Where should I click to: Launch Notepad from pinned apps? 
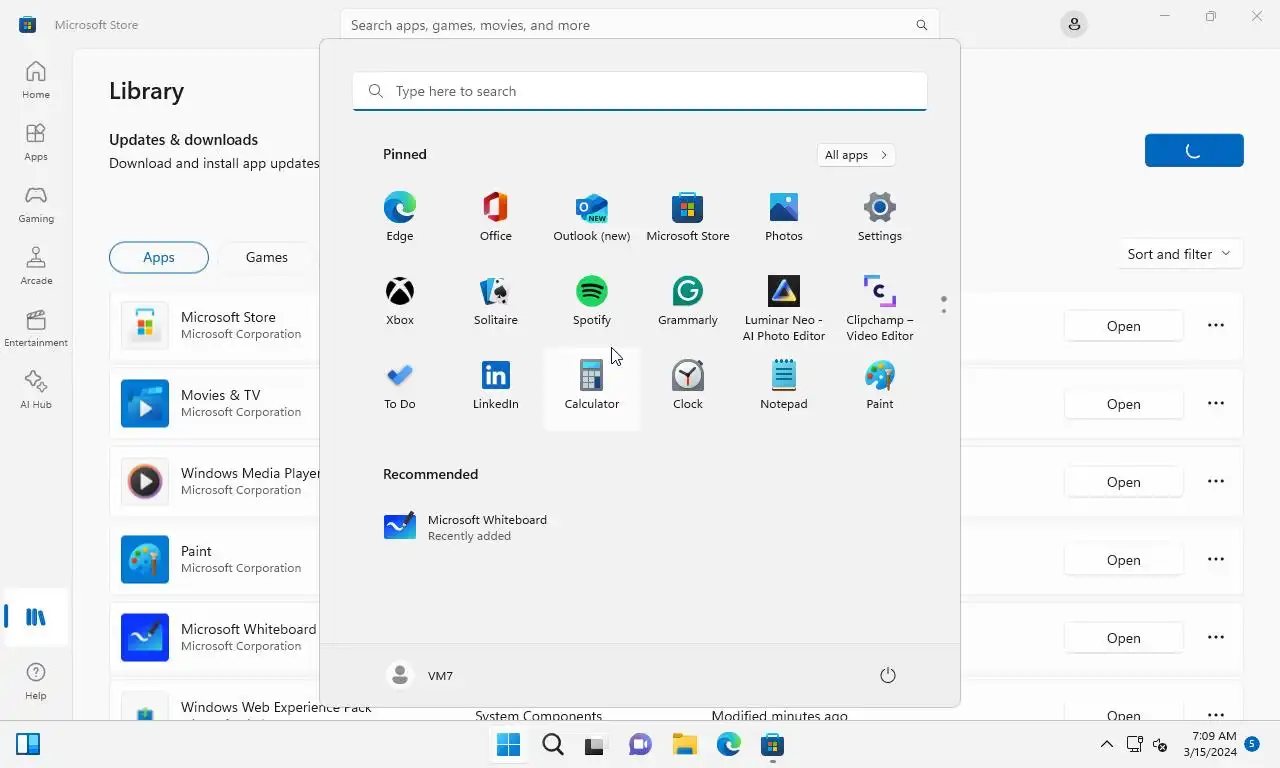point(784,386)
